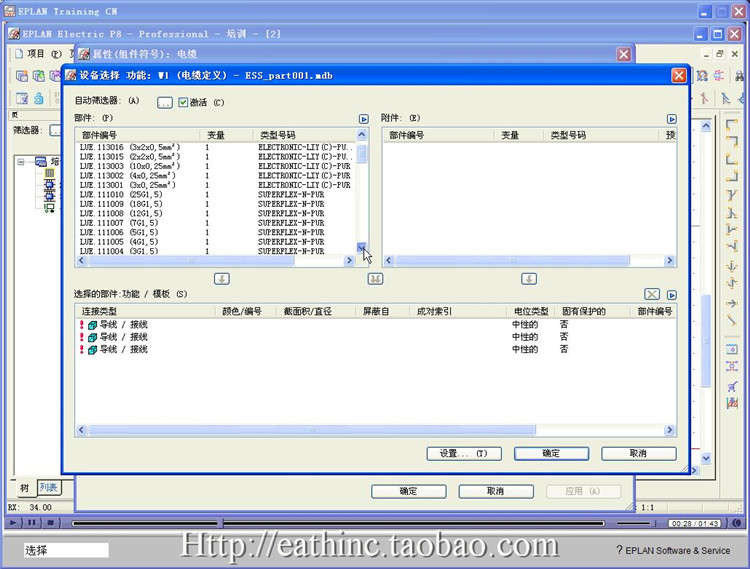Screen dimensions: 750x569
Task: Select part LUE.113001 (3x0,25mm²)
Action: click(x=215, y=185)
